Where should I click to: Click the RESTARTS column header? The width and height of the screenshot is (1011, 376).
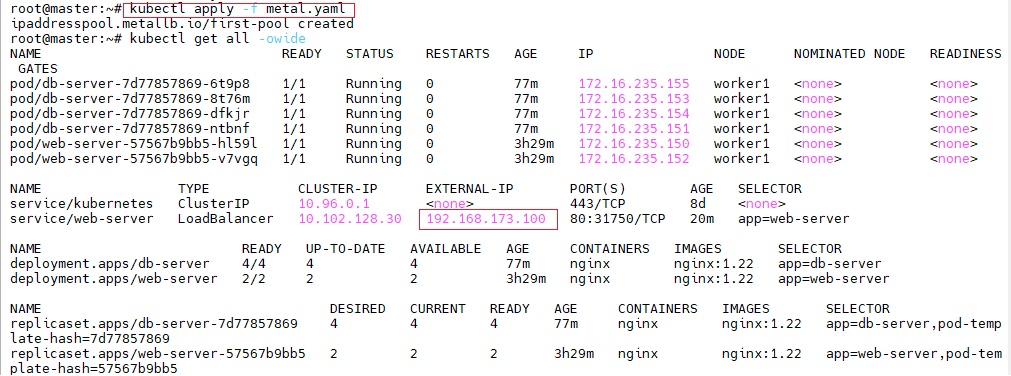[457, 54]
